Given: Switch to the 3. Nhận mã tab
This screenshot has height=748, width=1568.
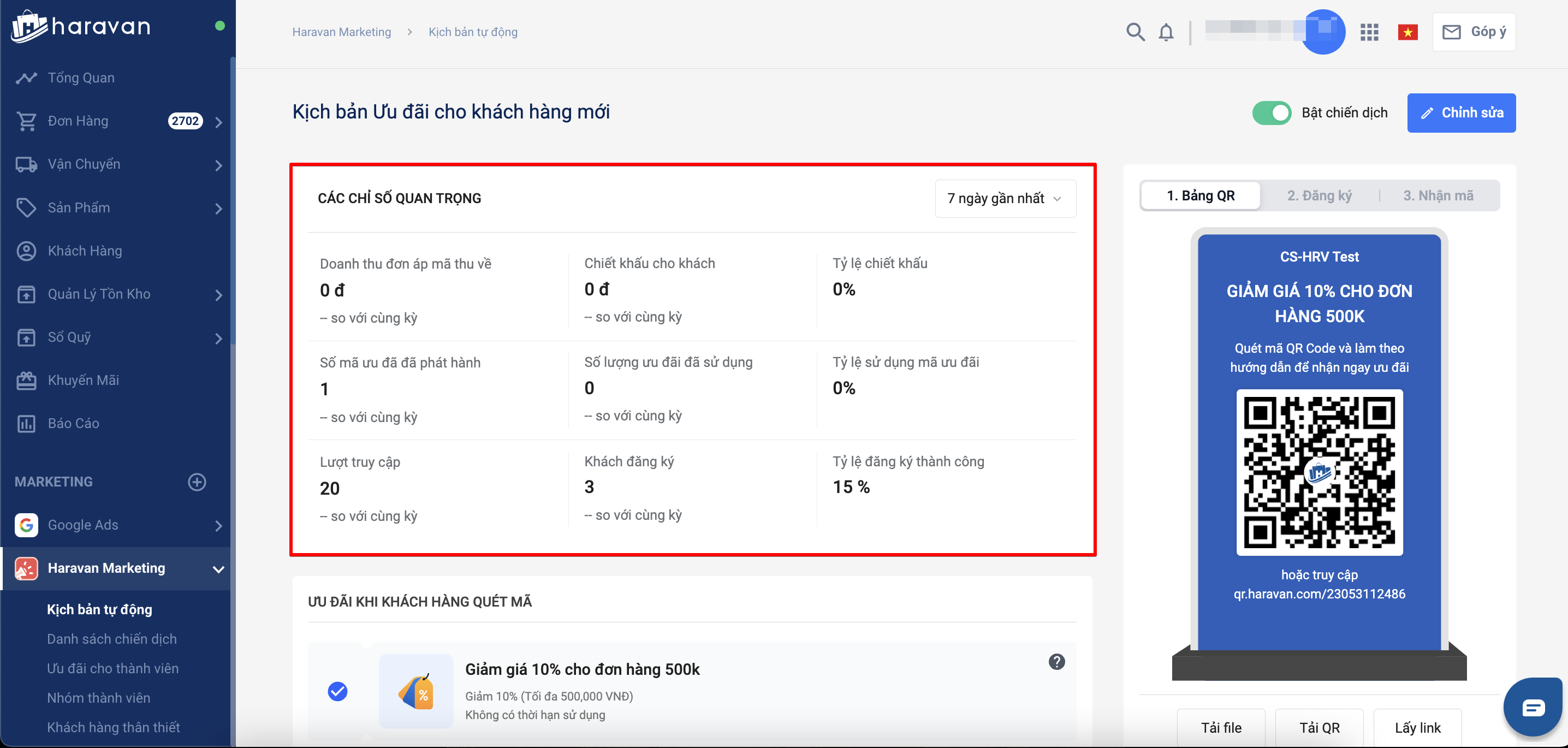Looking at the screenshot, I should 1438,196.
